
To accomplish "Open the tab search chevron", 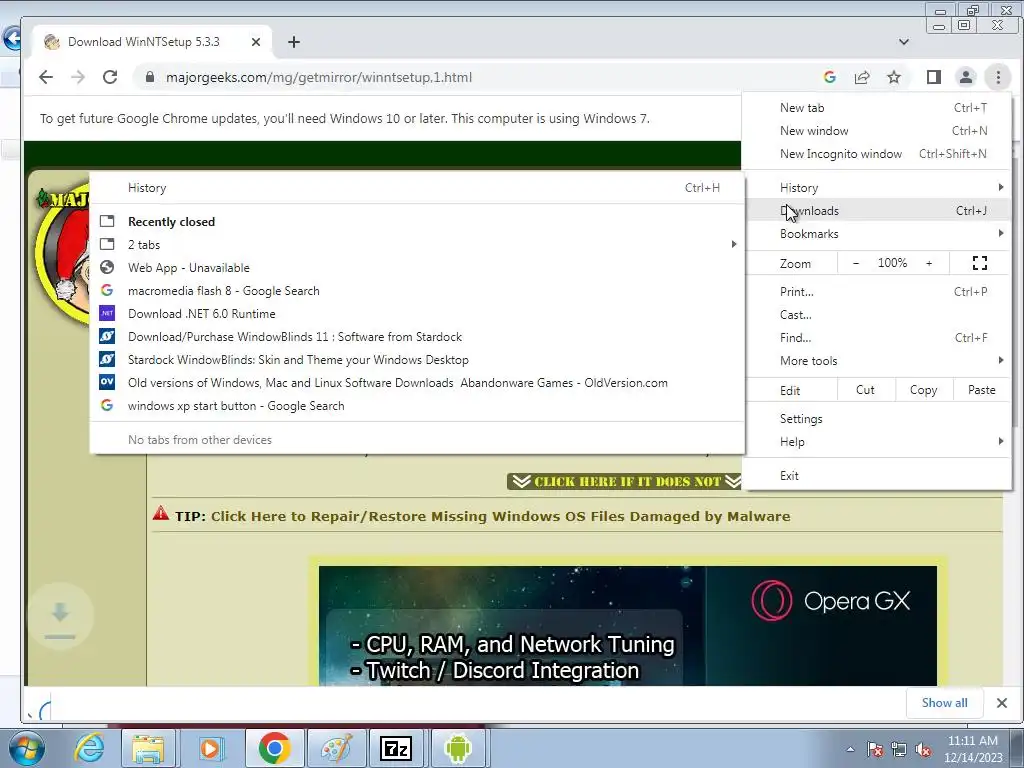I will pyautogui.click(x=904, y=42).
